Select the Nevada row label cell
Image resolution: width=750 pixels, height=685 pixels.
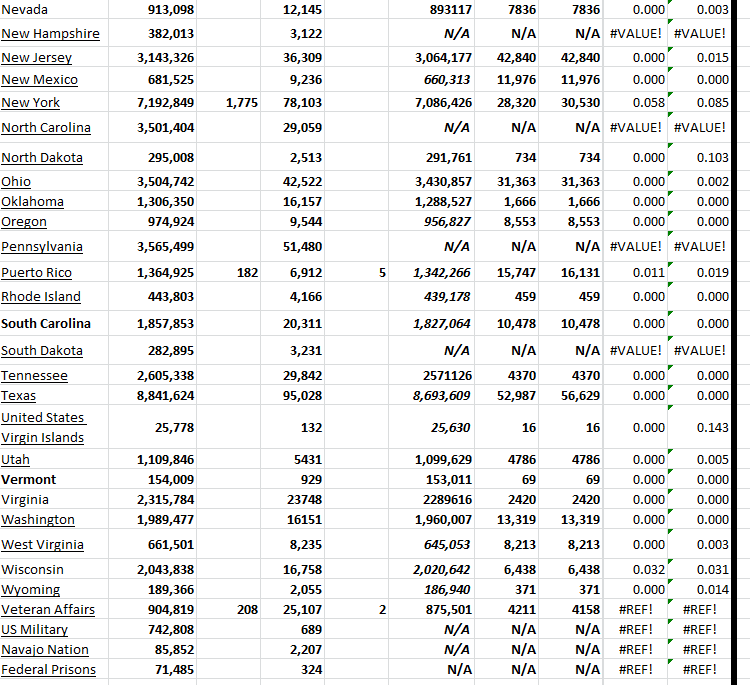coord(54,10)
